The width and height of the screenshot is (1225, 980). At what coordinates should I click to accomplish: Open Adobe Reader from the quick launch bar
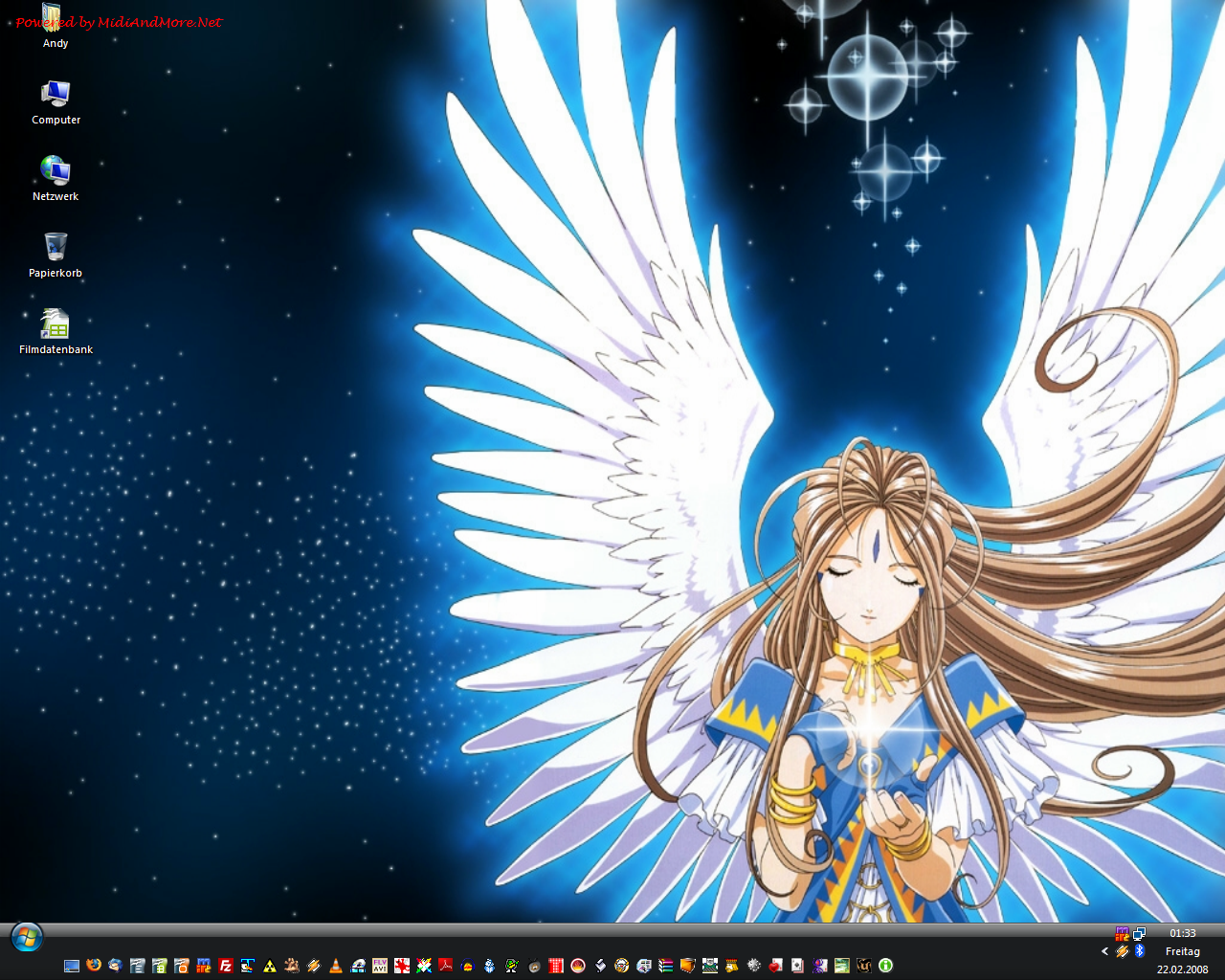[x=446, y=966]
